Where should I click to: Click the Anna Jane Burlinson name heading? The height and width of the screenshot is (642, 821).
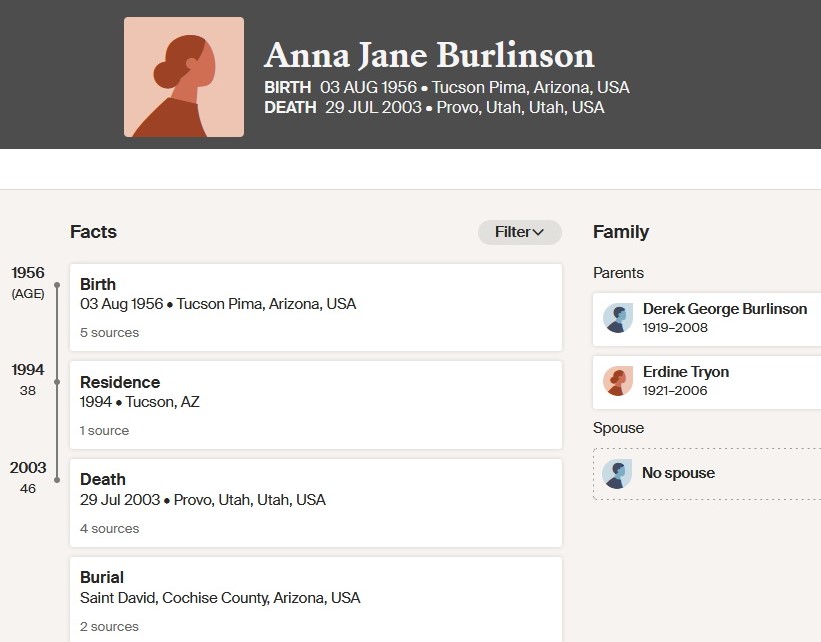point(429,55)
